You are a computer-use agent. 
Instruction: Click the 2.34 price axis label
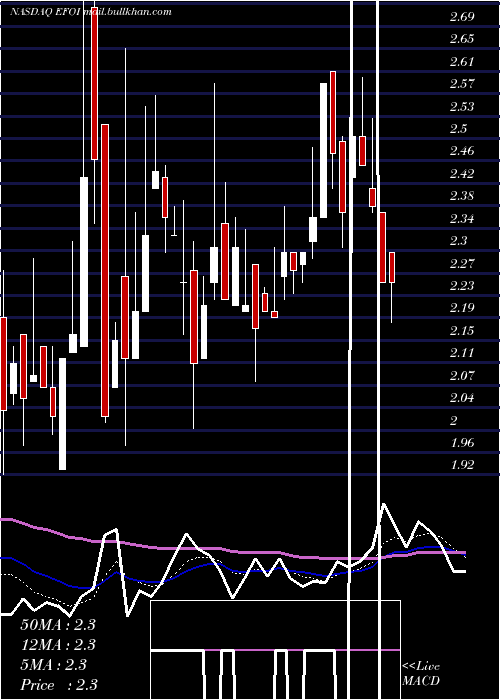click(462, 219)
